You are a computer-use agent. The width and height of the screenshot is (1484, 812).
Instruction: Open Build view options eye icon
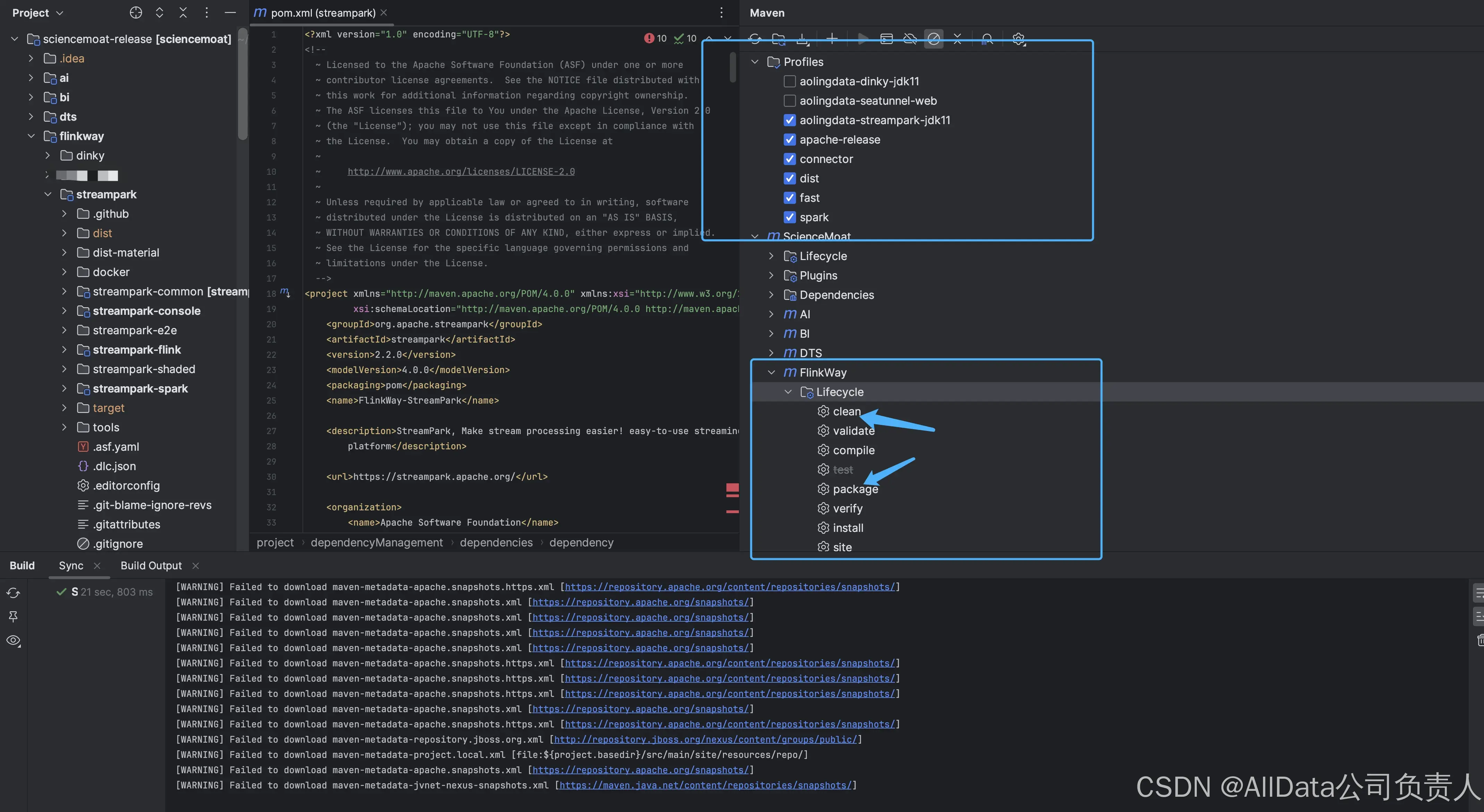13,640
